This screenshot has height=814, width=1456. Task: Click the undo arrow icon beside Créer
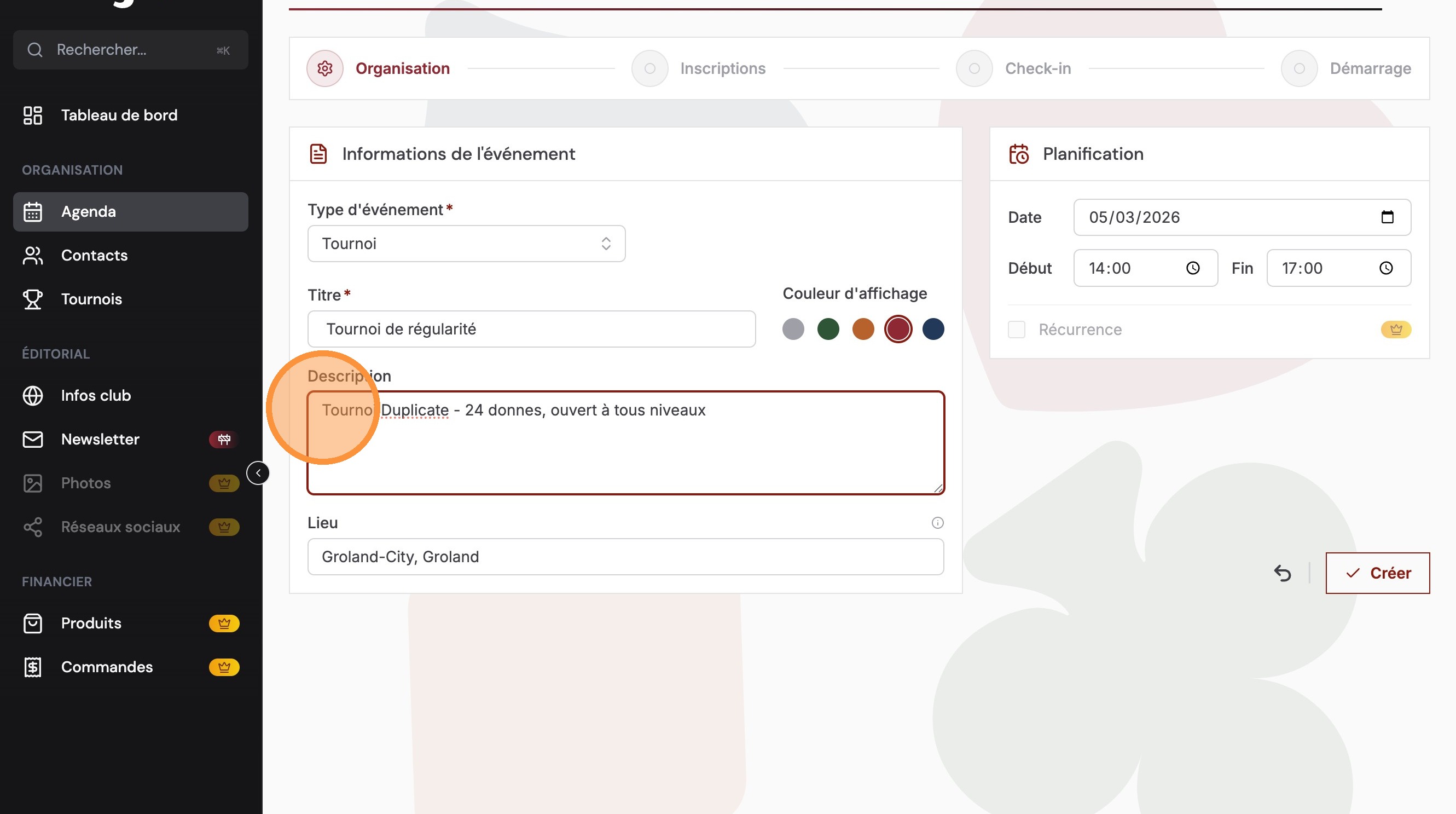click(1282, 573)
